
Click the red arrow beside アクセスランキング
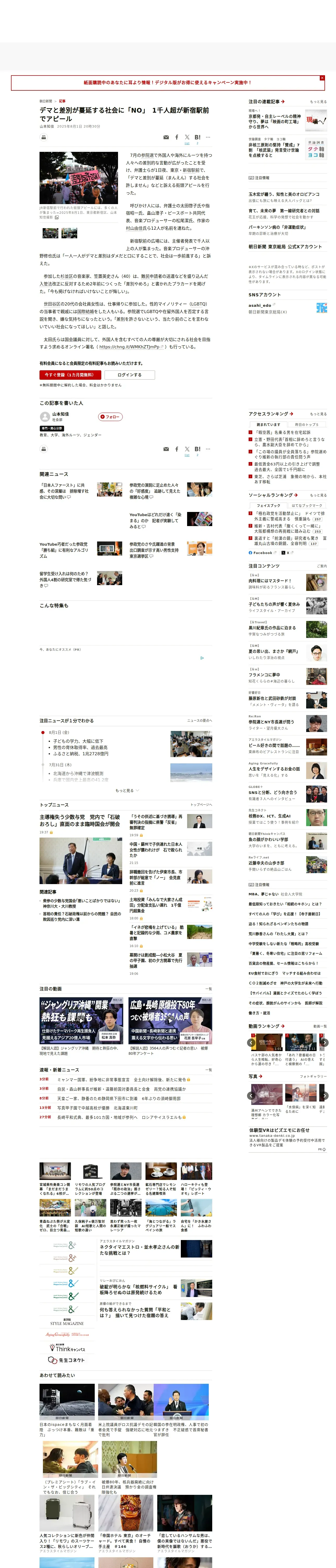click(x=292, y=414)
